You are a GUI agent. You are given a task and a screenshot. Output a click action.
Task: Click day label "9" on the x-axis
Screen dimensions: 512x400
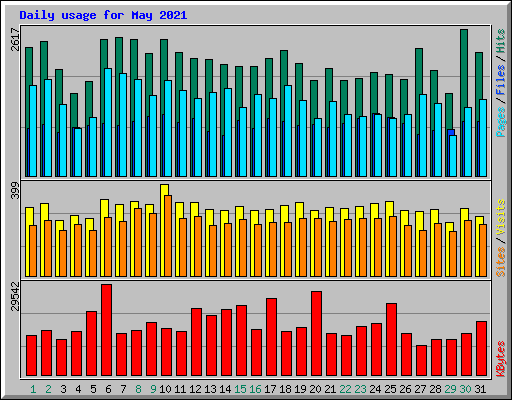153,389
